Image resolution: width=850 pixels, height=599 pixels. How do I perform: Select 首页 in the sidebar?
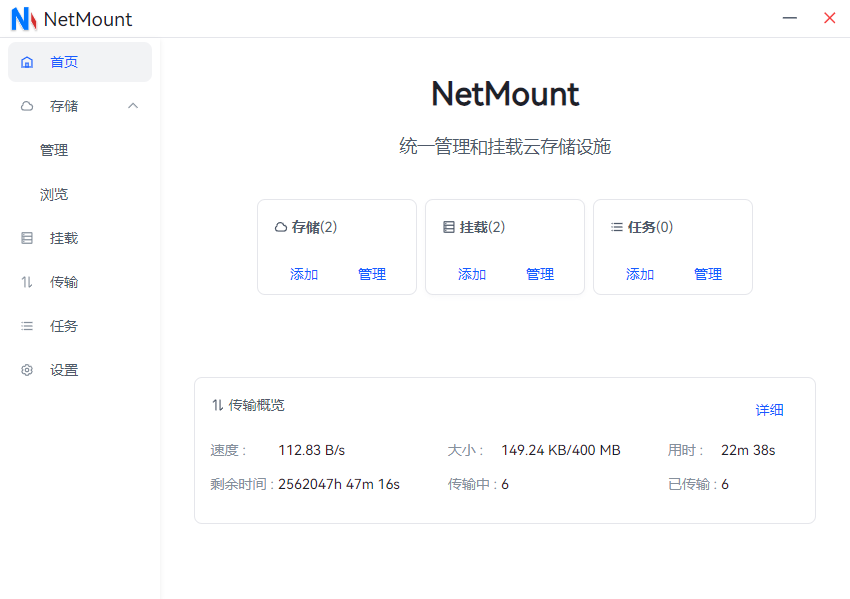click(64, 62)
